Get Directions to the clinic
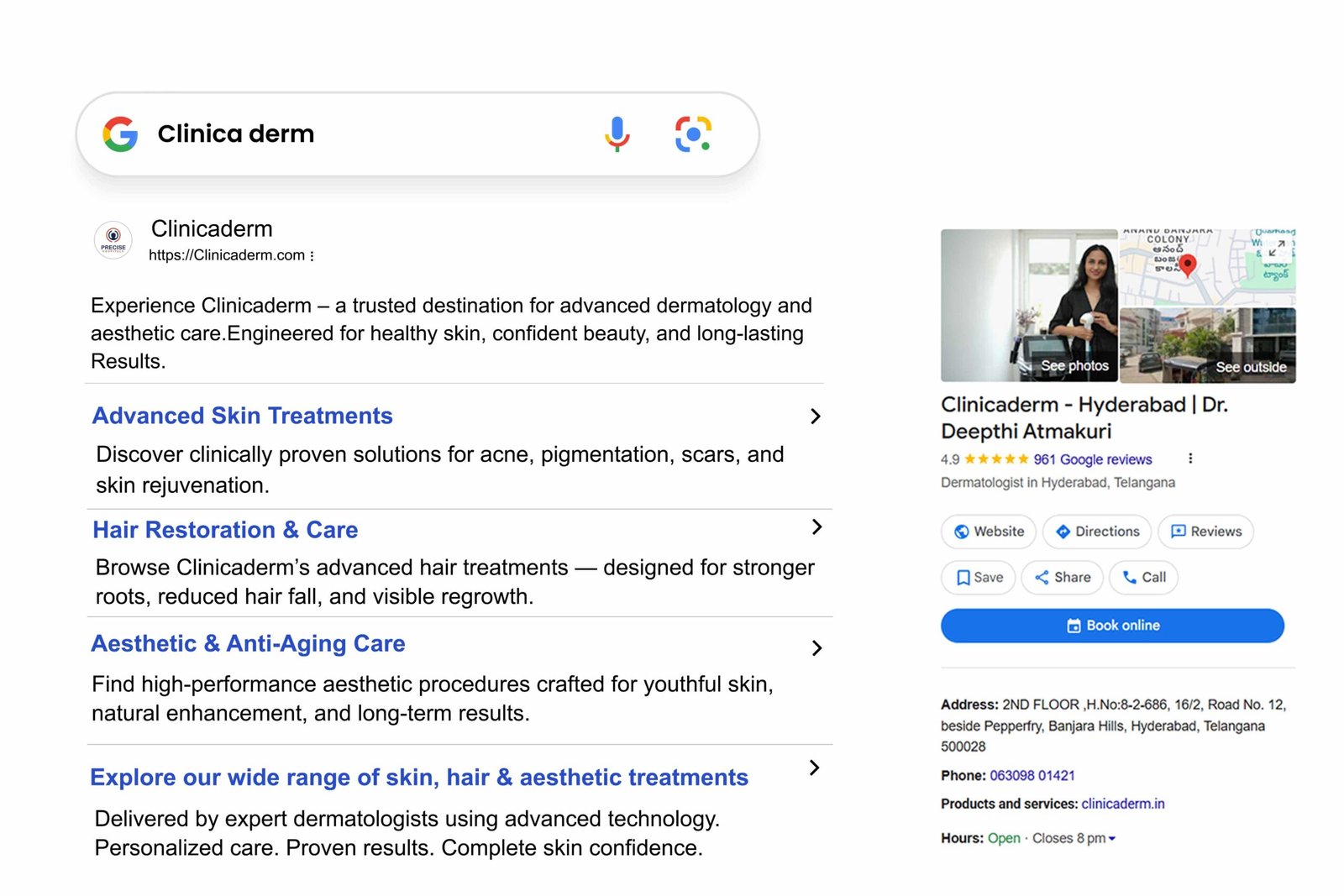The image size is (1344, 896). [1096, 532]
